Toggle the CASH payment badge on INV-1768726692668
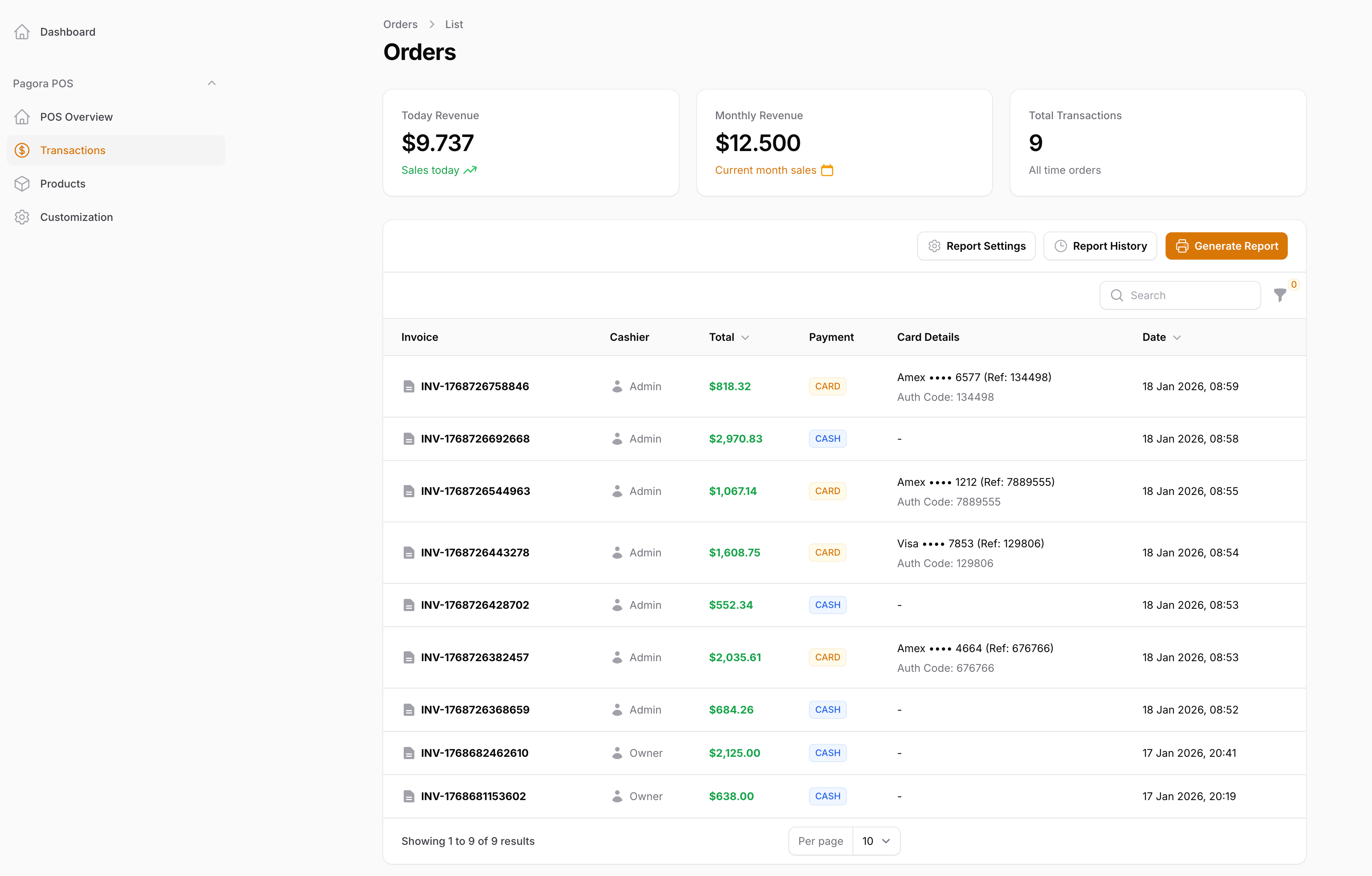Image resolution: width=1372 pixels, height=876 pixels. click(x=827, y=438)
